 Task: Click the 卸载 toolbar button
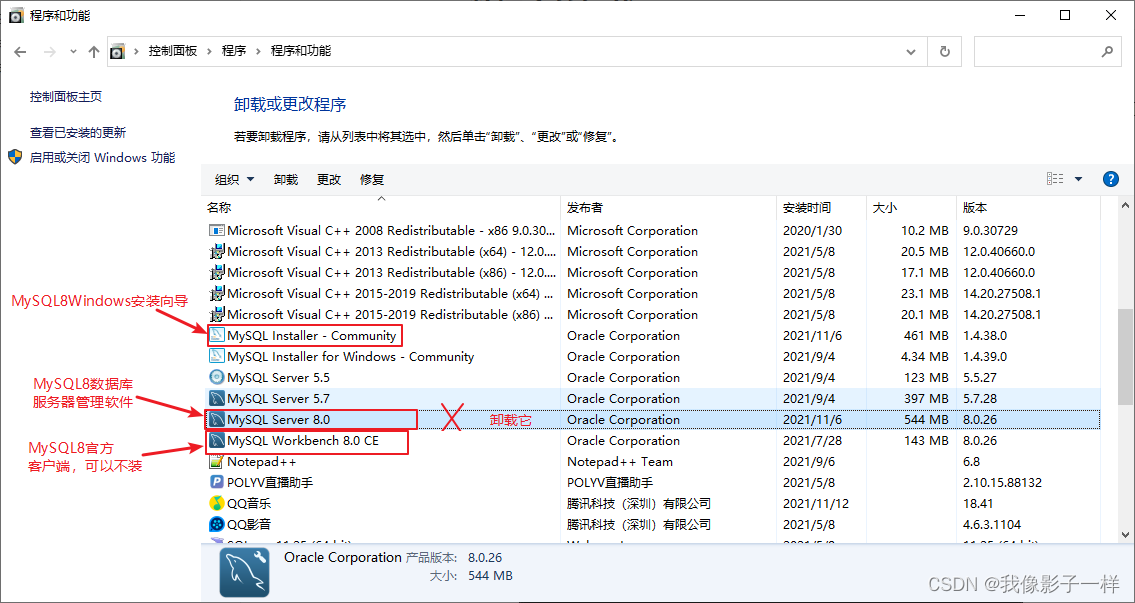(x=286, y=180)
